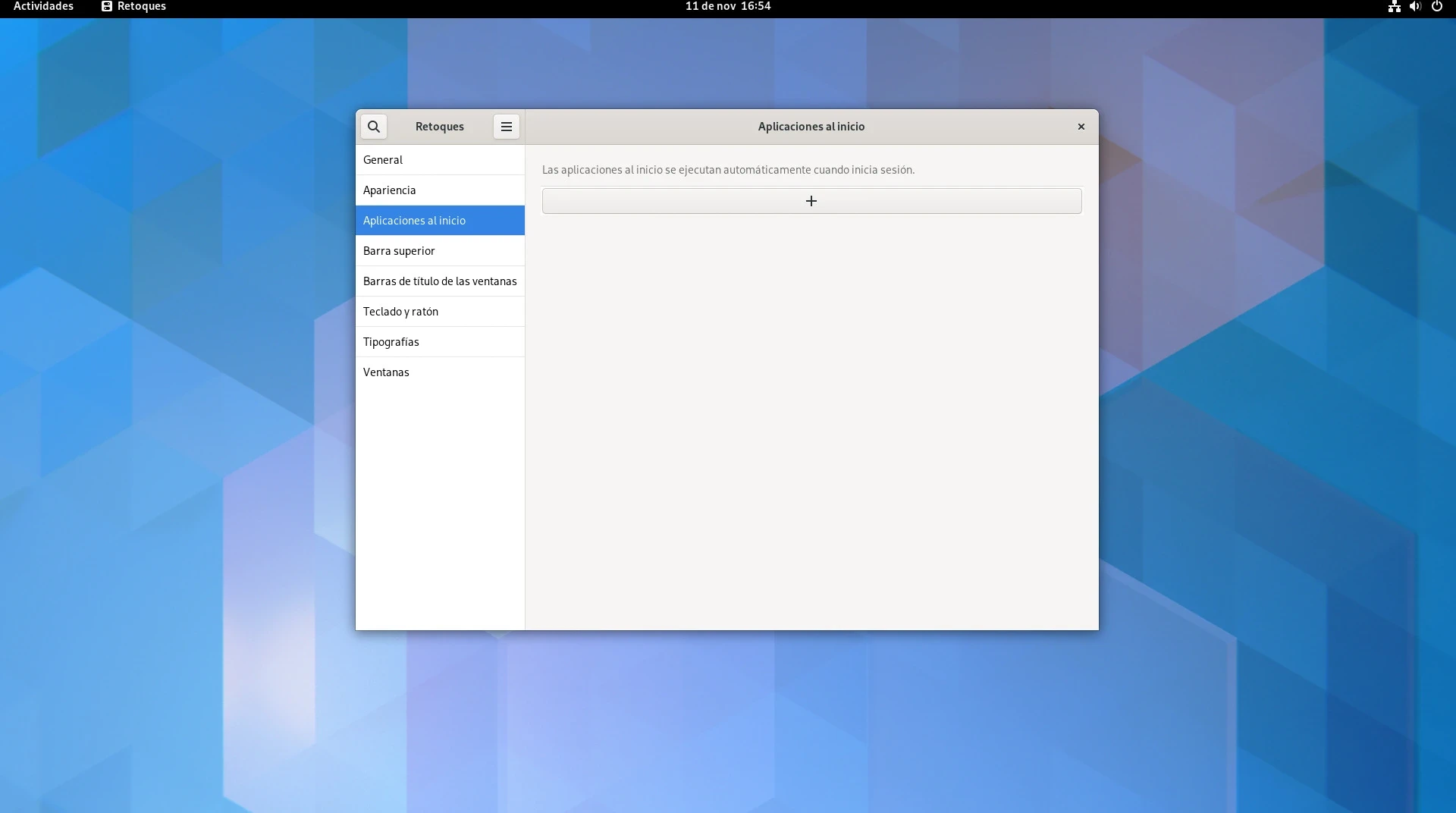Viewport: 1456px width, 813px height.
Task: Open the search button in Retoques header
Action: coord(374,127)
